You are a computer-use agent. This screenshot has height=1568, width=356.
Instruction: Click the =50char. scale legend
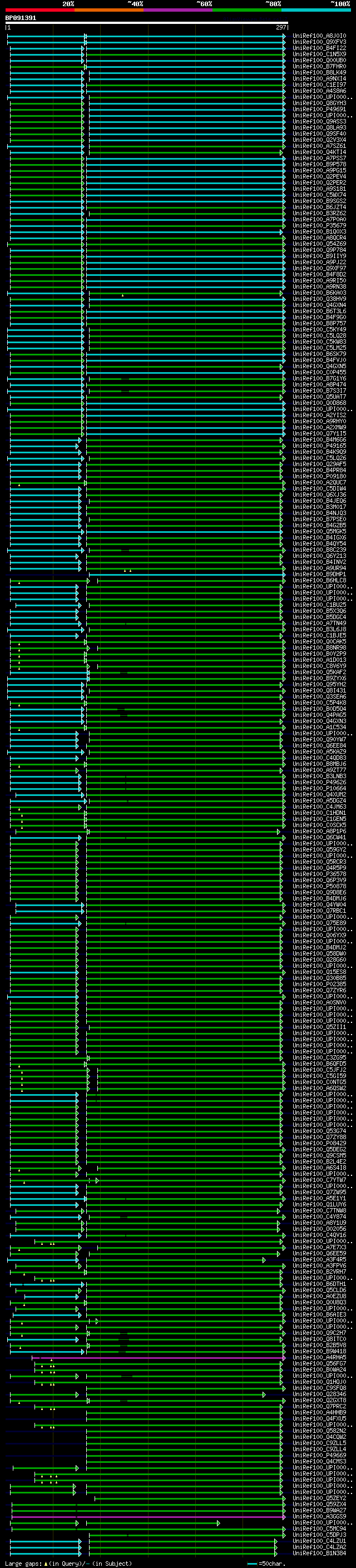click(266, 1563)
